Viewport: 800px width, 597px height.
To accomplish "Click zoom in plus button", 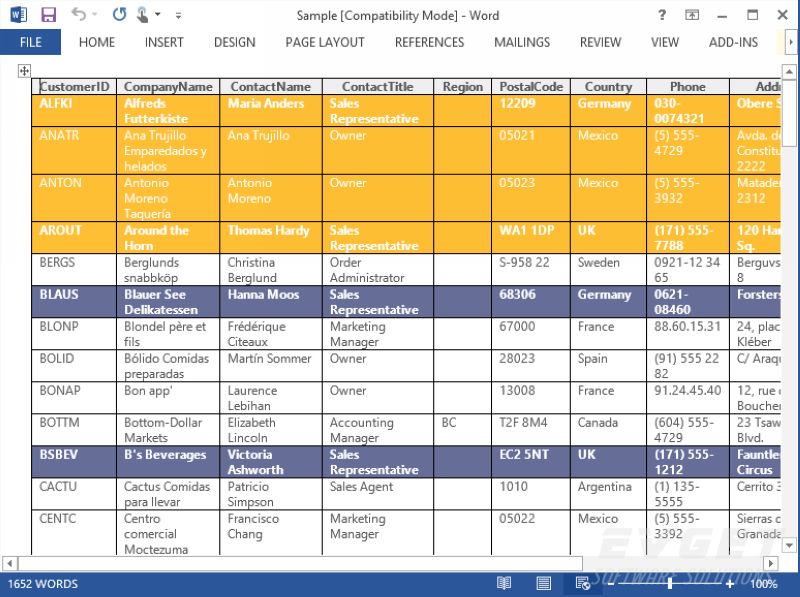I will (x=730, y=584).
